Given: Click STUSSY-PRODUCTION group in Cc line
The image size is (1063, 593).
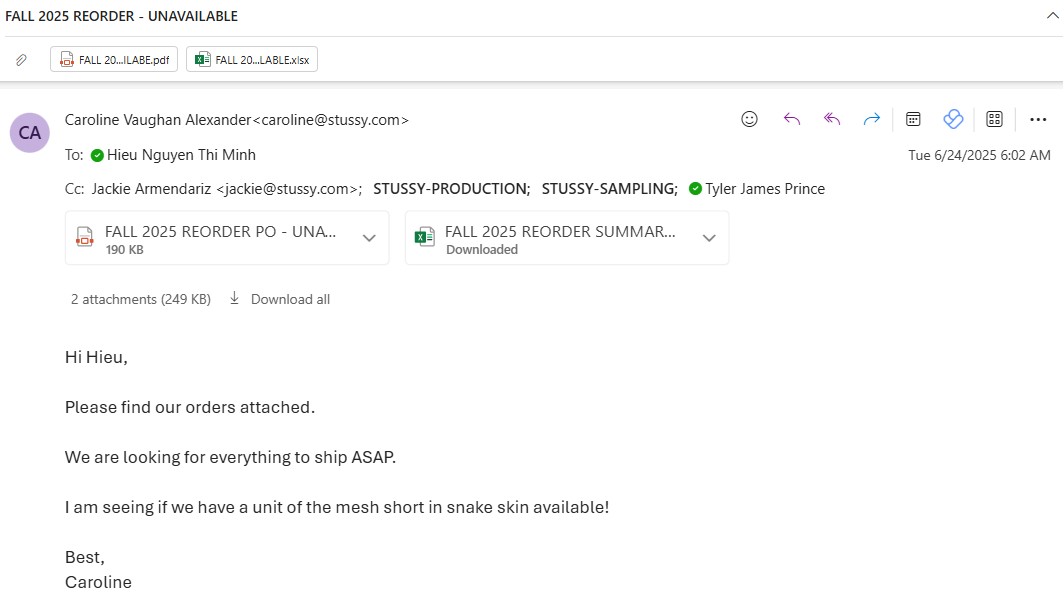Looking at the screenshot, I should click(451, 188).
